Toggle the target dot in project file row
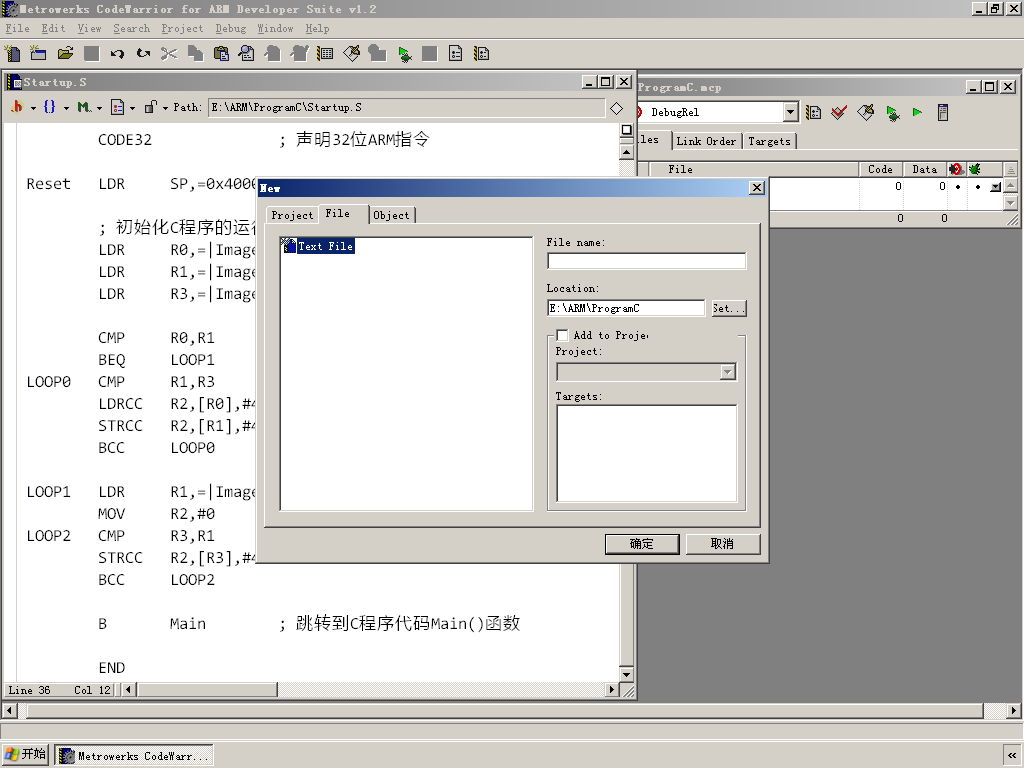 pyautogui.click(x=958, y=187)
